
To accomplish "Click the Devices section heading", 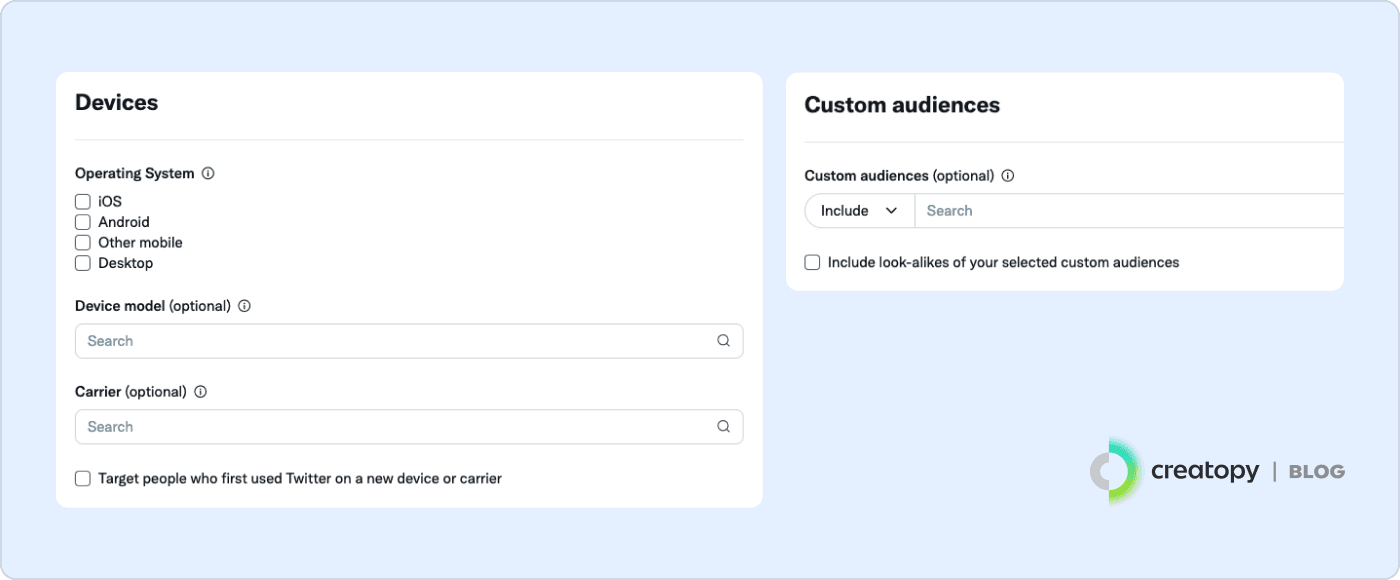I will (x=117, y=102).
